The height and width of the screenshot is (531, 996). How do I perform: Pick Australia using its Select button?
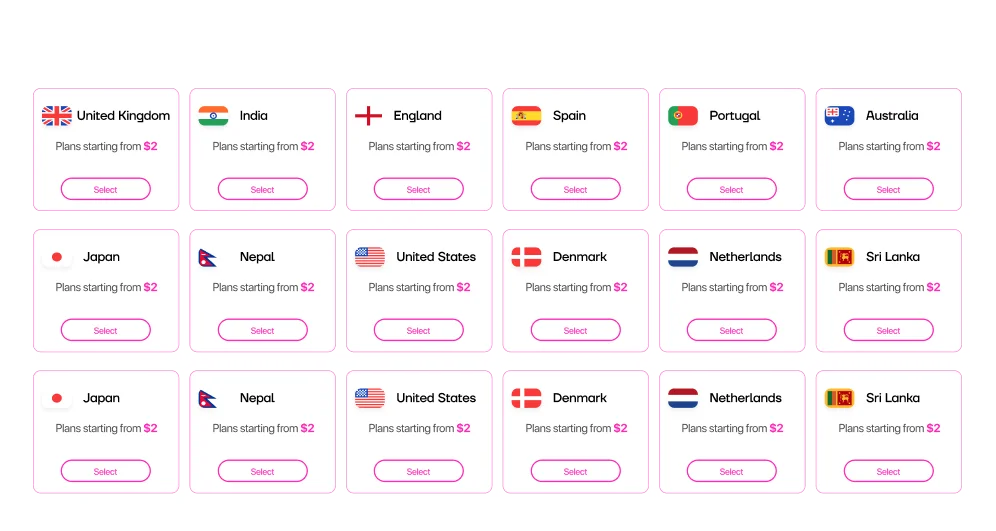[x=888, y=189]
